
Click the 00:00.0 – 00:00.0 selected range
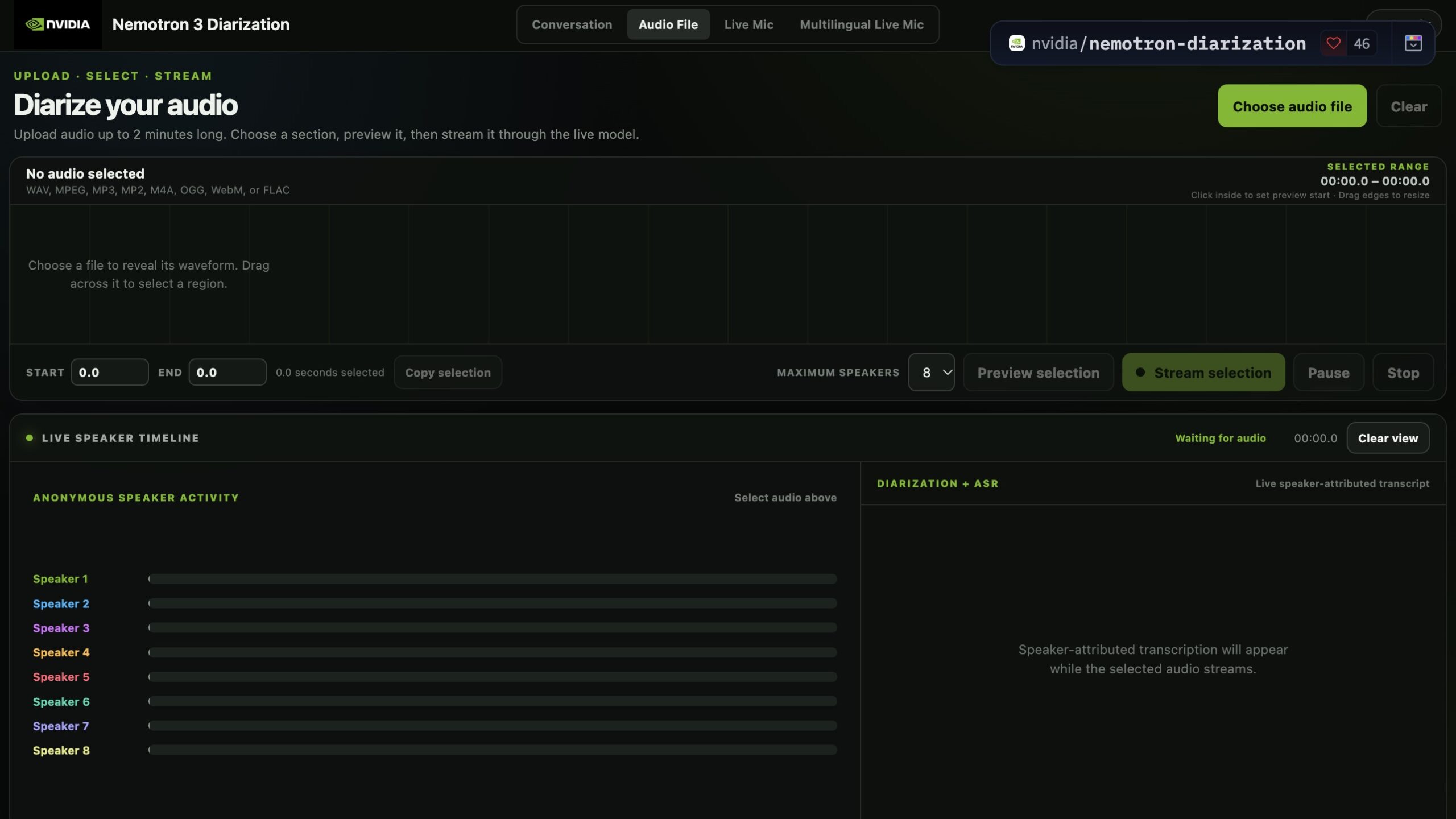point(1375,181)
